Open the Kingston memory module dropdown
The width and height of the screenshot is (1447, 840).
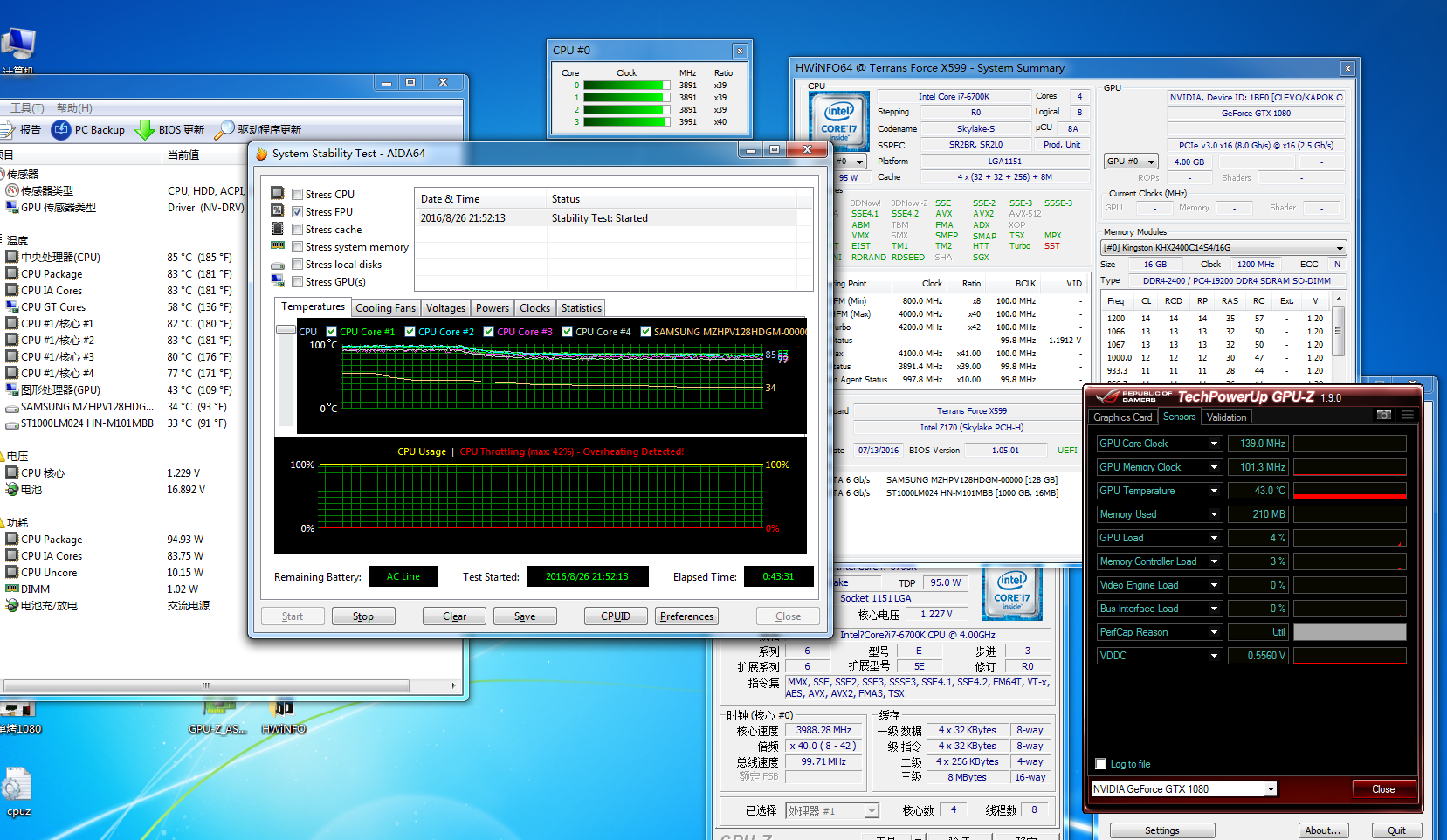point(1223,248)
